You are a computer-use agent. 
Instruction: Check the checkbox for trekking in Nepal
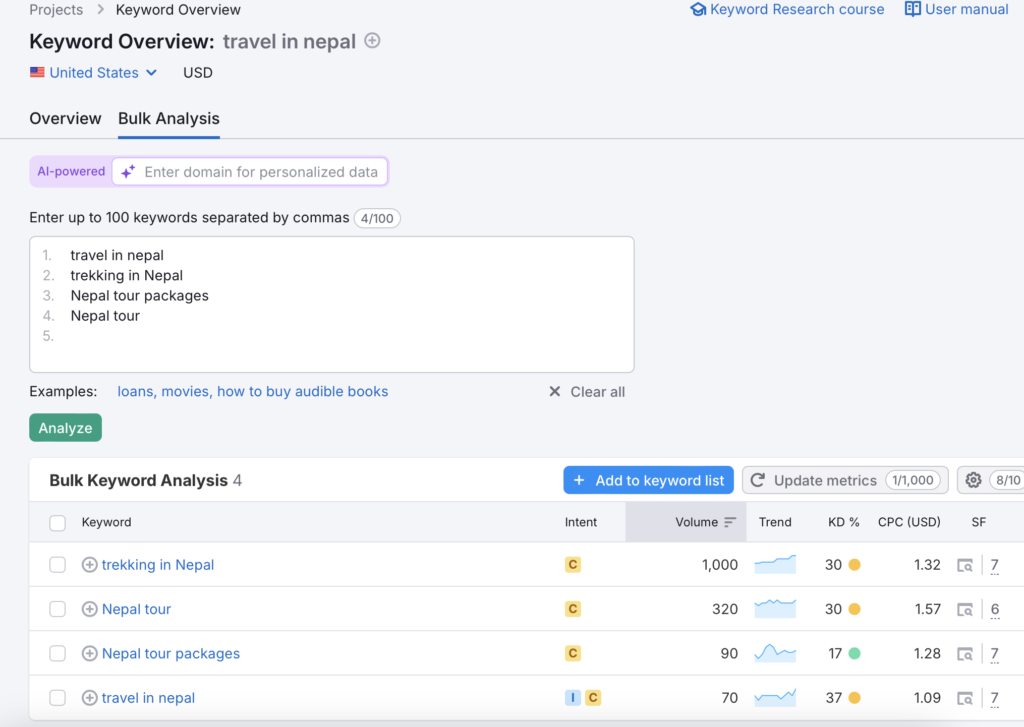(x=57, y=564)
